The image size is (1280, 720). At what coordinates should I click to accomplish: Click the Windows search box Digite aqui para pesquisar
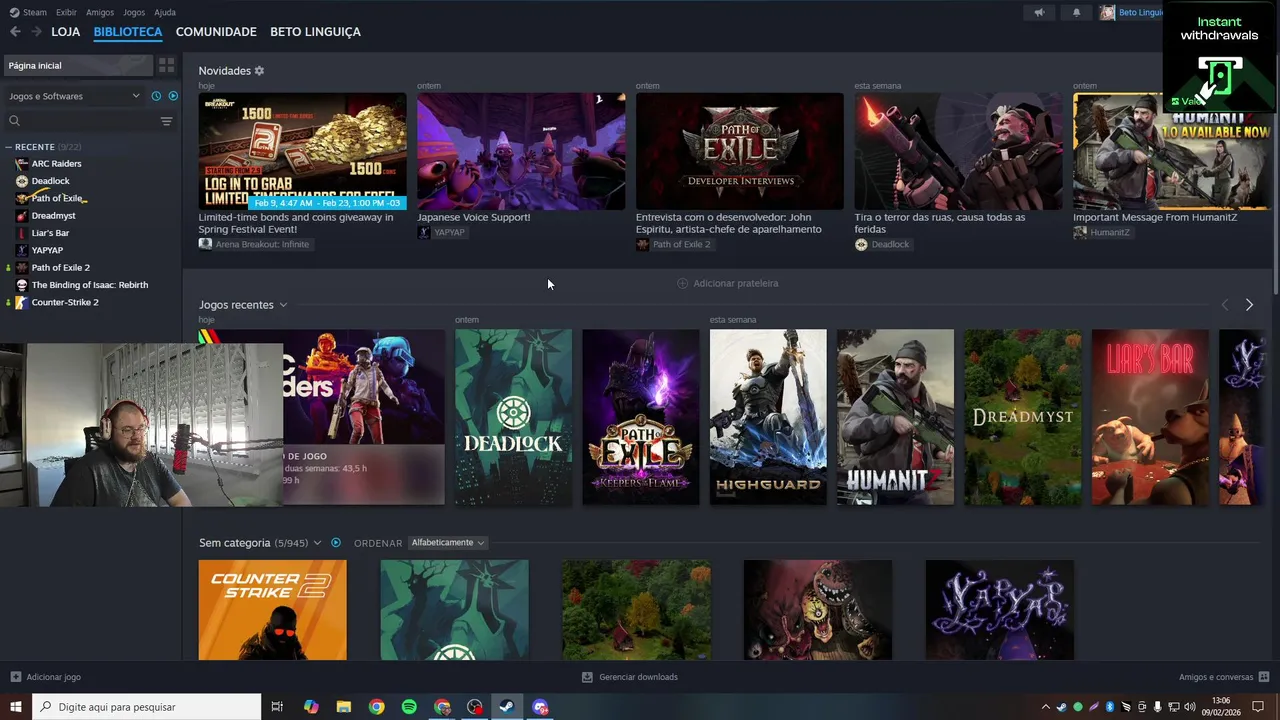tap(147, 707)
